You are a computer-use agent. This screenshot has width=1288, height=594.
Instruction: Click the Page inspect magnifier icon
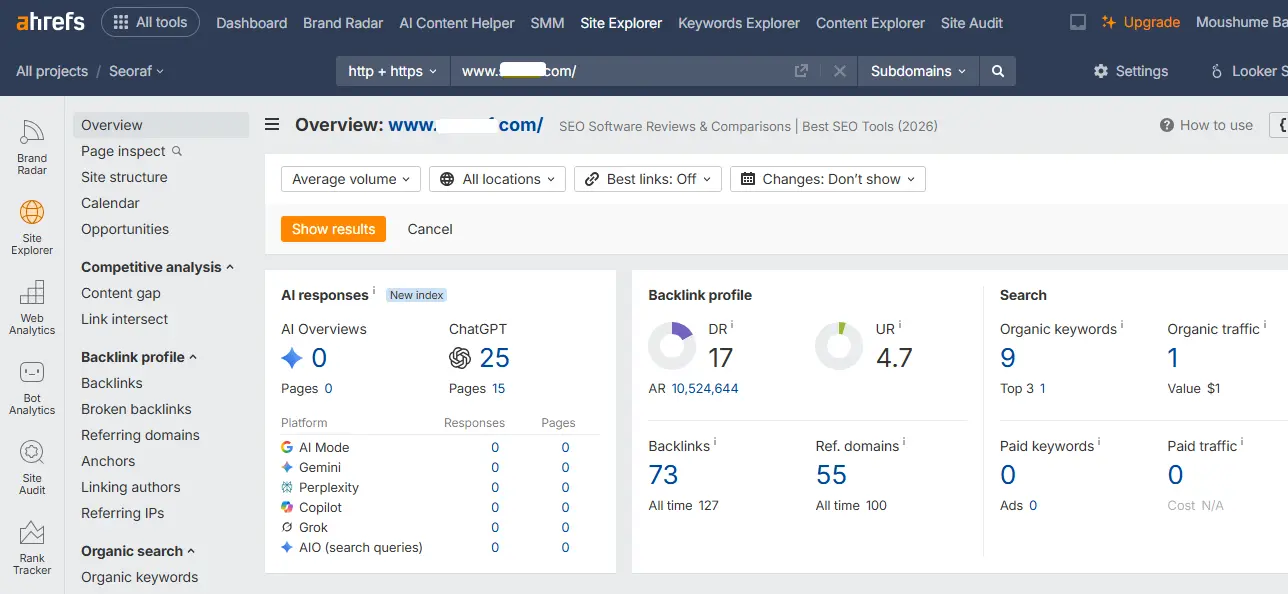pyautogui.click(x=177, y=151)
